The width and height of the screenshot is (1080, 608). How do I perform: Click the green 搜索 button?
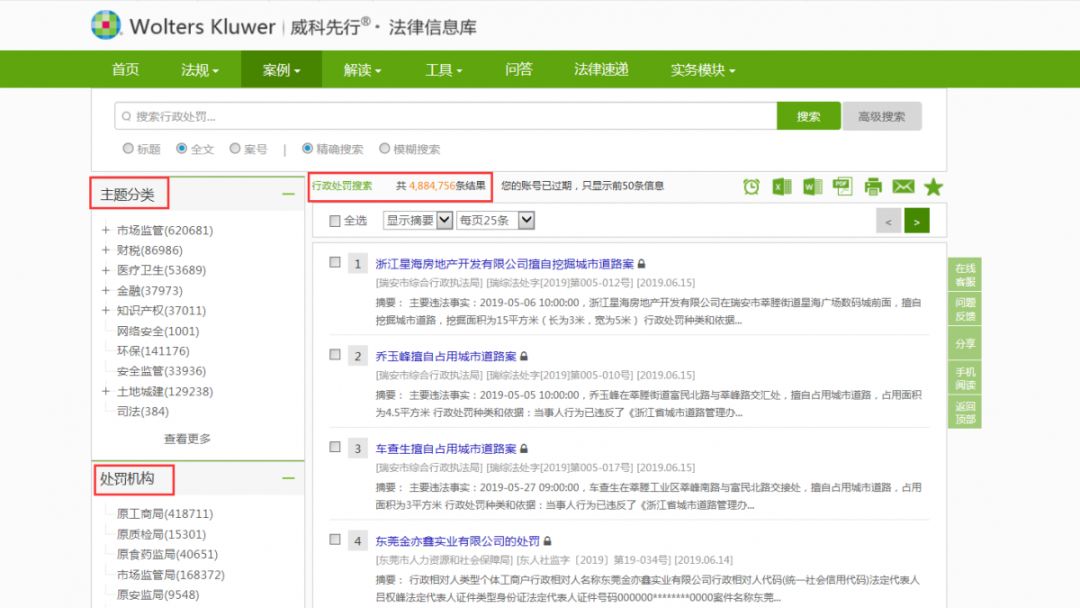[x=808, y=116]
